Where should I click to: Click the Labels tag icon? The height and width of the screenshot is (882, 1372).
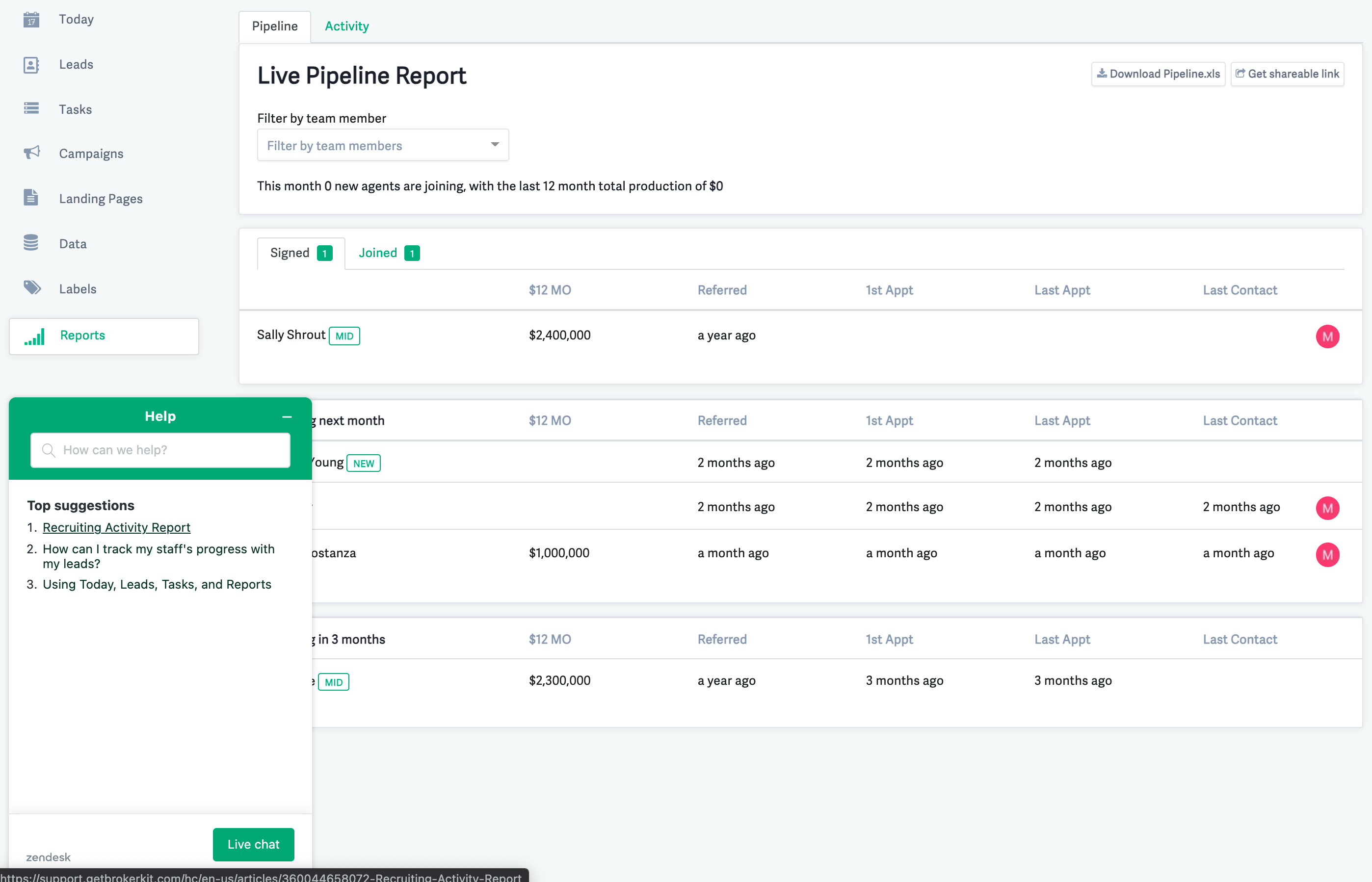[32, 287]
